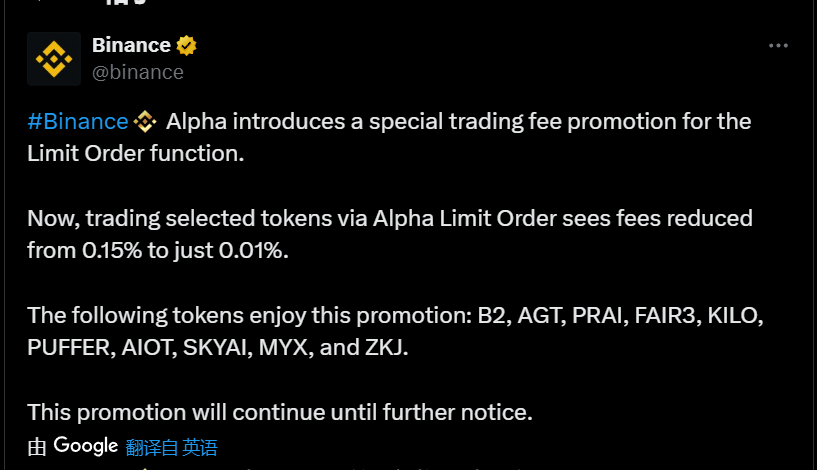Open the #Binance hashtag link
This screenshot has height=470, width=817.
point(78,121)
